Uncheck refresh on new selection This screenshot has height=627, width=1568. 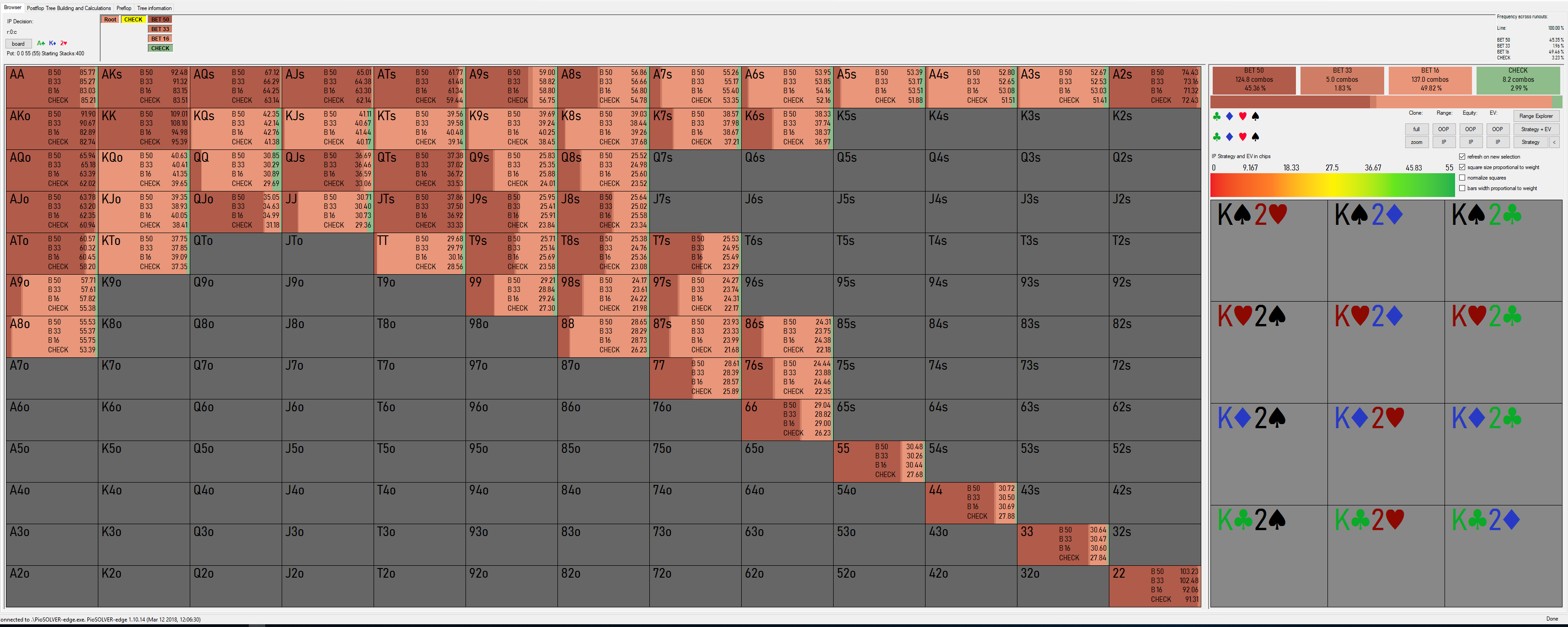pyautogui.click(x=1462, y=157)
